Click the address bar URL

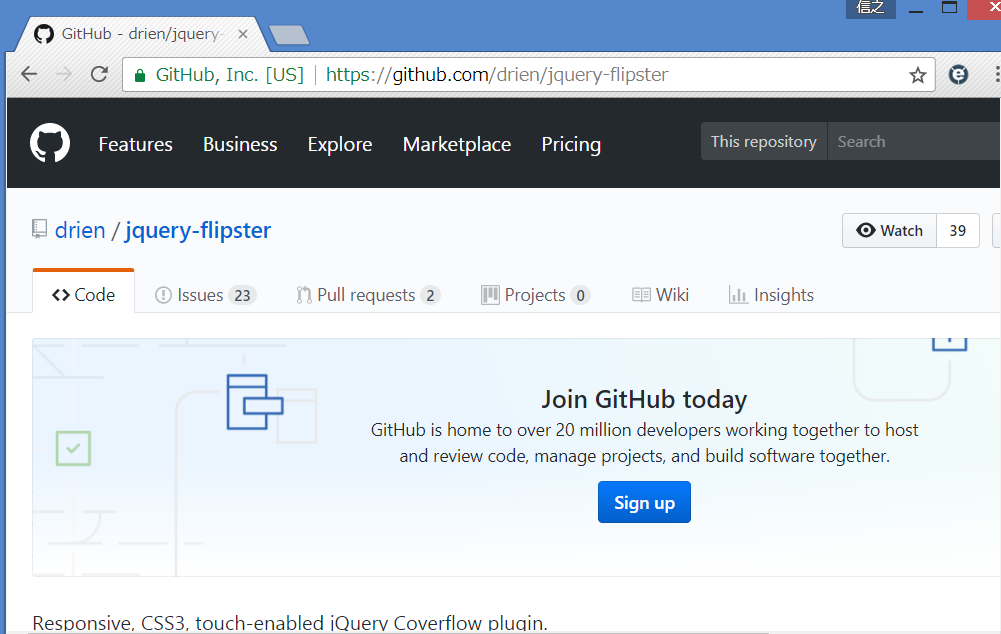(497, 75)
